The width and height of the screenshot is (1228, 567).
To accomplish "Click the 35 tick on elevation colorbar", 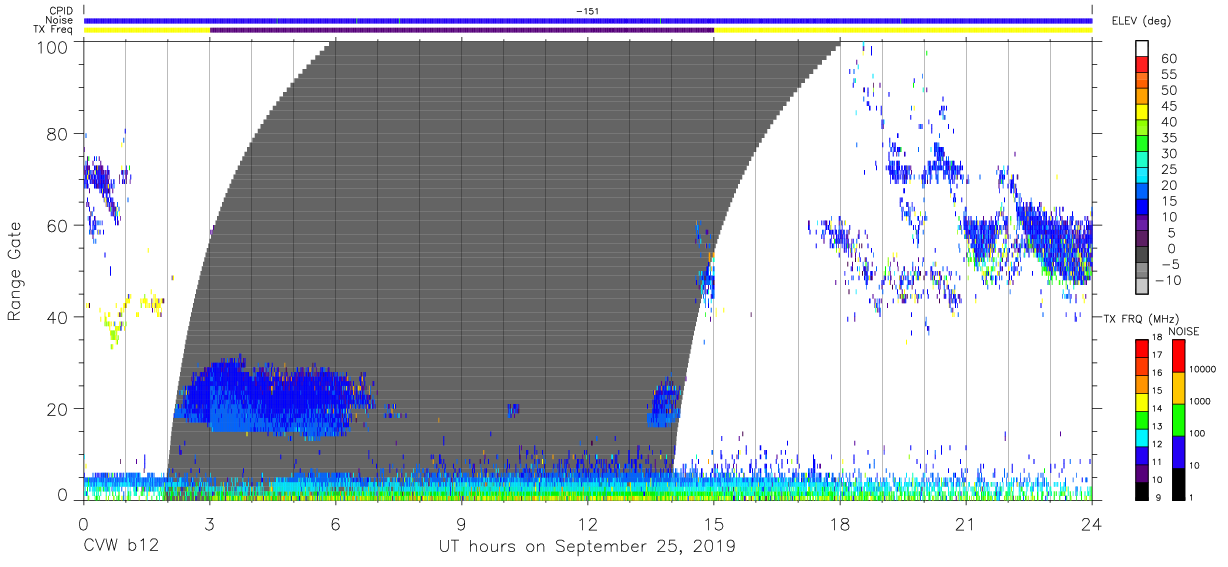I will [x=1168, y=138].
